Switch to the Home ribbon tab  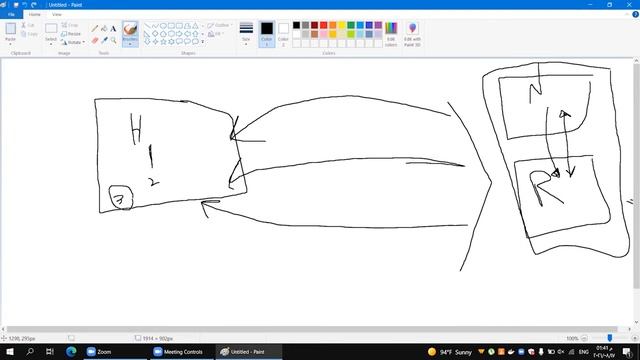35,14
